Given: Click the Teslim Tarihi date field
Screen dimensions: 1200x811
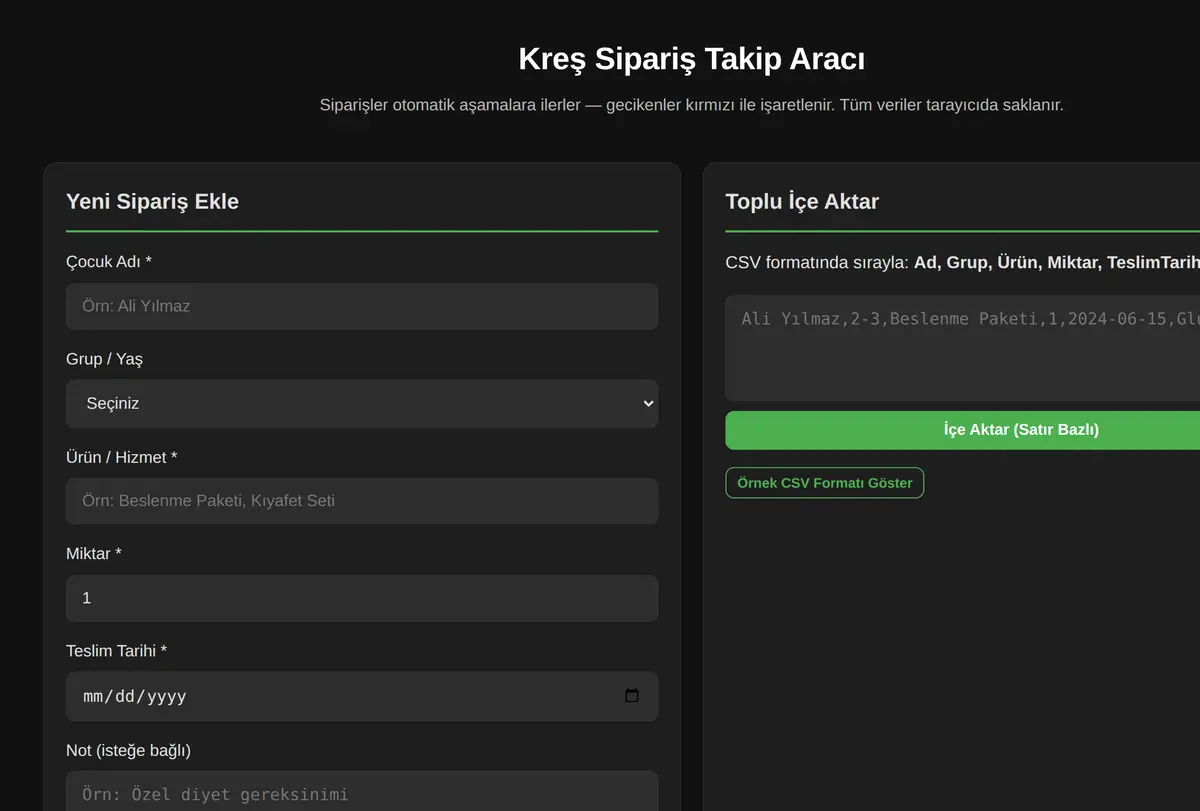Looking at the screenshot, I should [362, 696].
